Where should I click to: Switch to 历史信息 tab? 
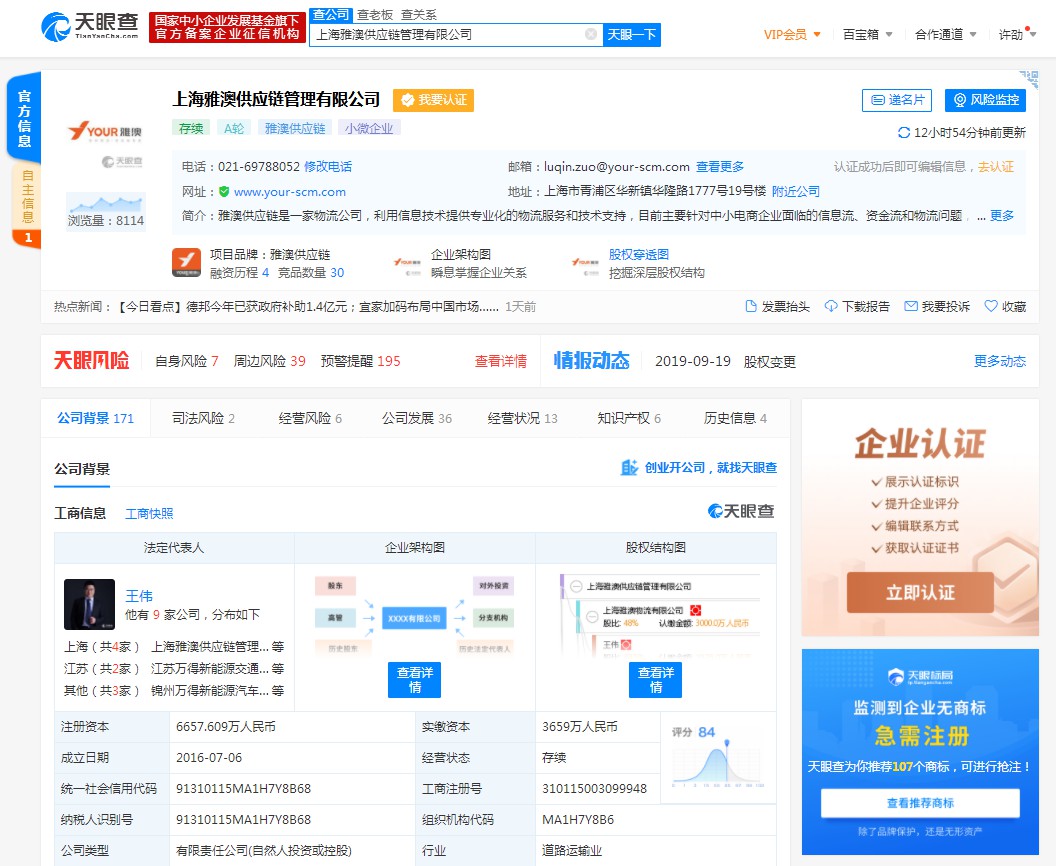pos(735,418)
